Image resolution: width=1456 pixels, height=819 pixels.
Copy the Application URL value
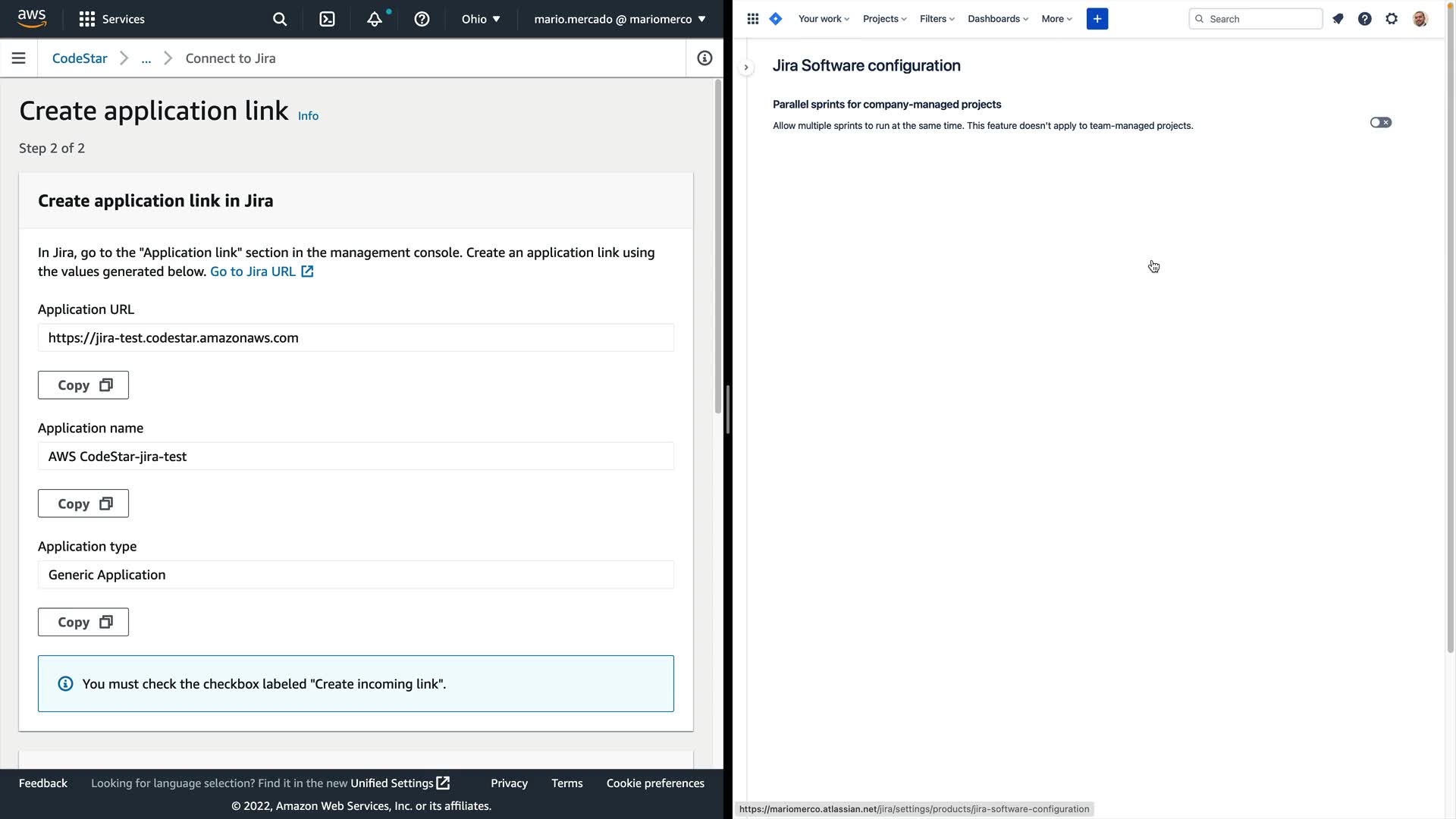83,385
